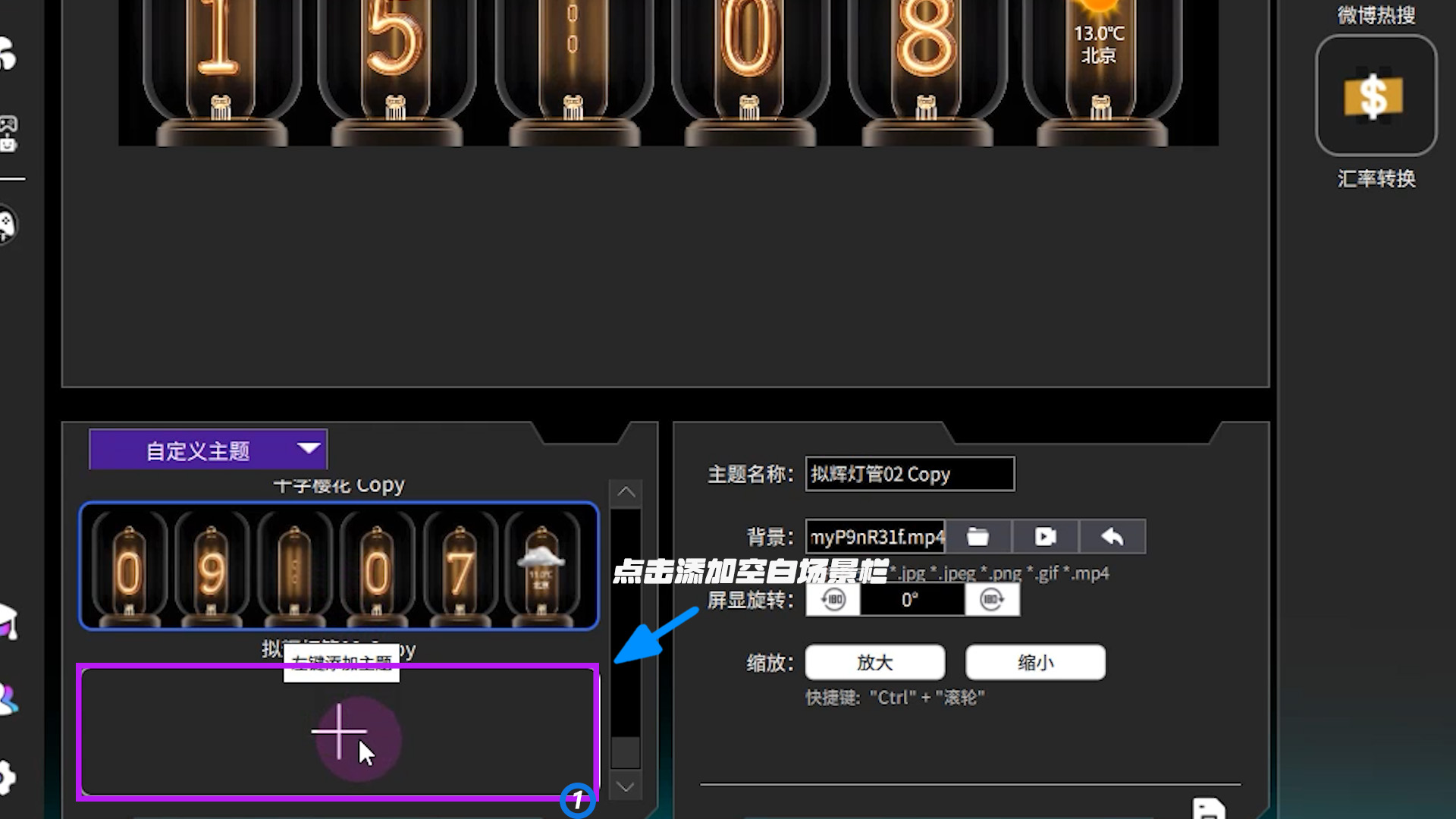Click the add blank scene plus button

pyautogui.click(x=339, y=732)
